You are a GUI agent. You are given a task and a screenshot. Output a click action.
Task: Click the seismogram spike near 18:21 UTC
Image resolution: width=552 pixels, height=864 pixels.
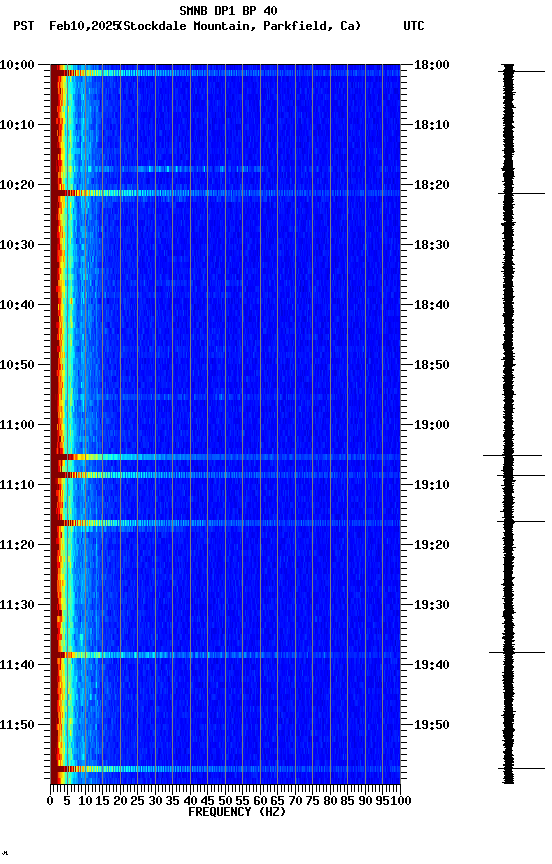[521, 193]
